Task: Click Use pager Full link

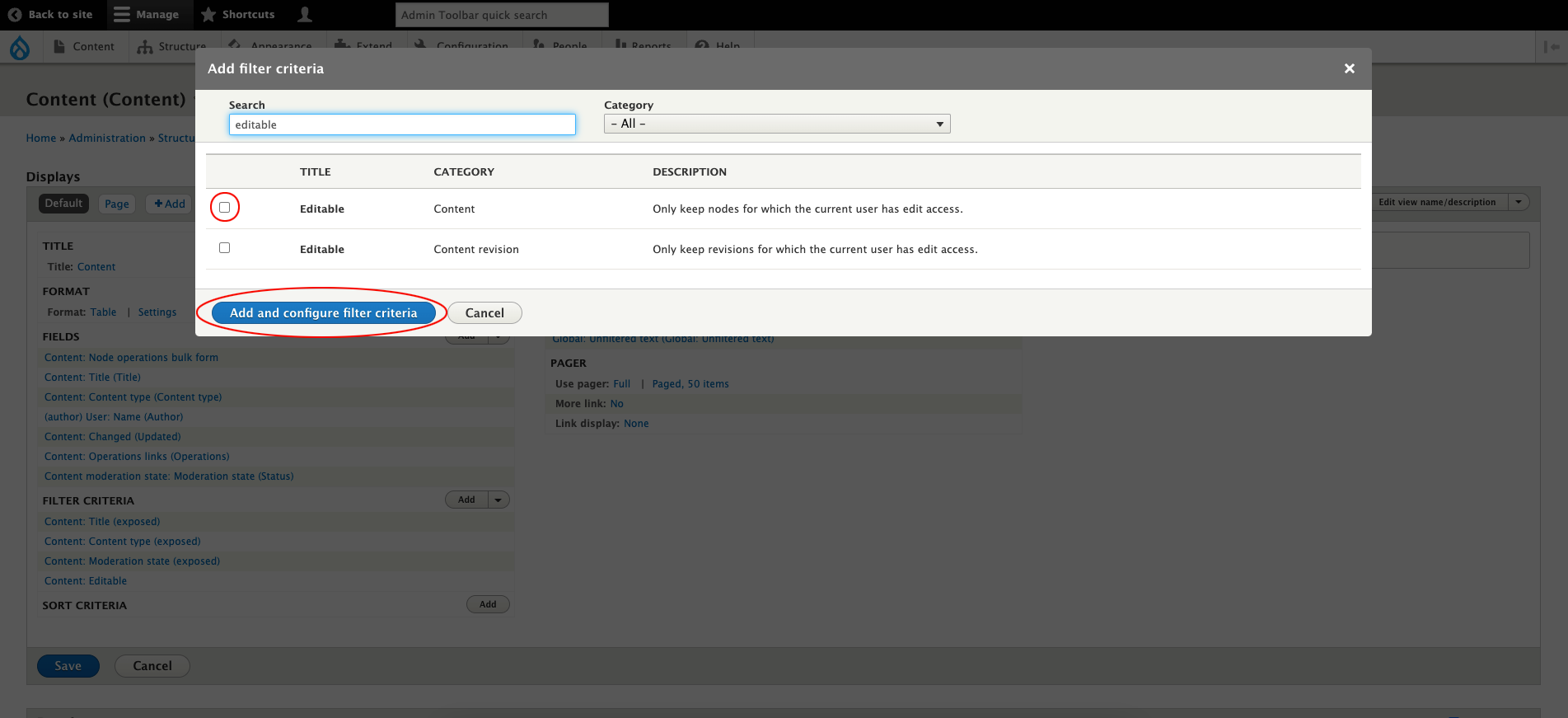Action: (622, 384)
